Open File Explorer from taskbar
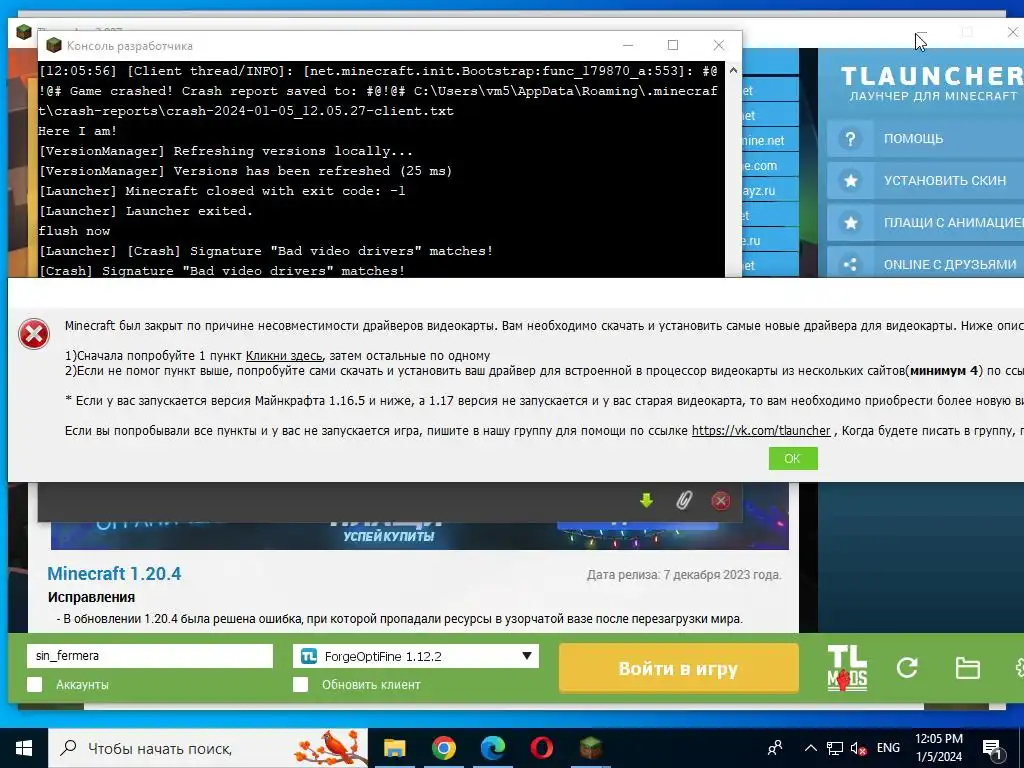Screen dimensions: 1024x768 tap(394, 748)
